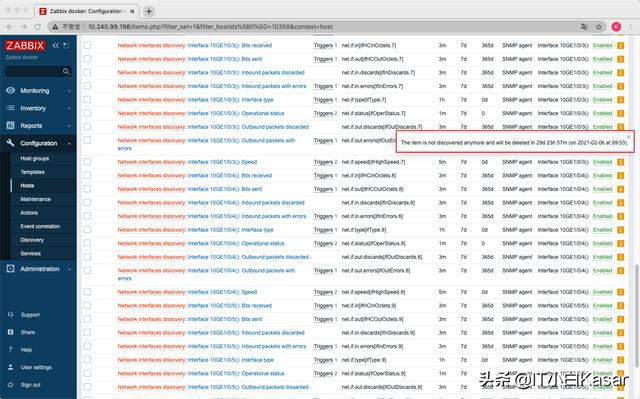This screenshot has width=640, height=399.
Task: Open the Templates submenu item
Action: 33,172
